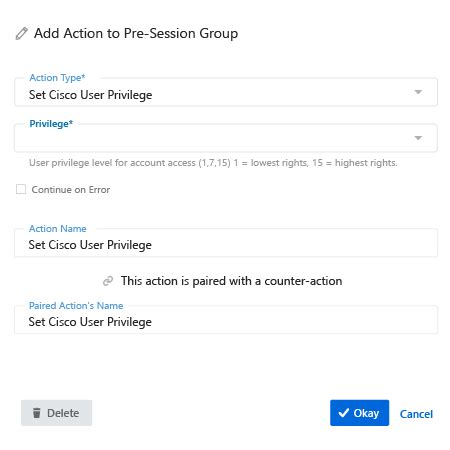Viewport: 450px width, 450px height.
Task: Click 'This action is paired with a counter-action' text
Action: point(231,281)
